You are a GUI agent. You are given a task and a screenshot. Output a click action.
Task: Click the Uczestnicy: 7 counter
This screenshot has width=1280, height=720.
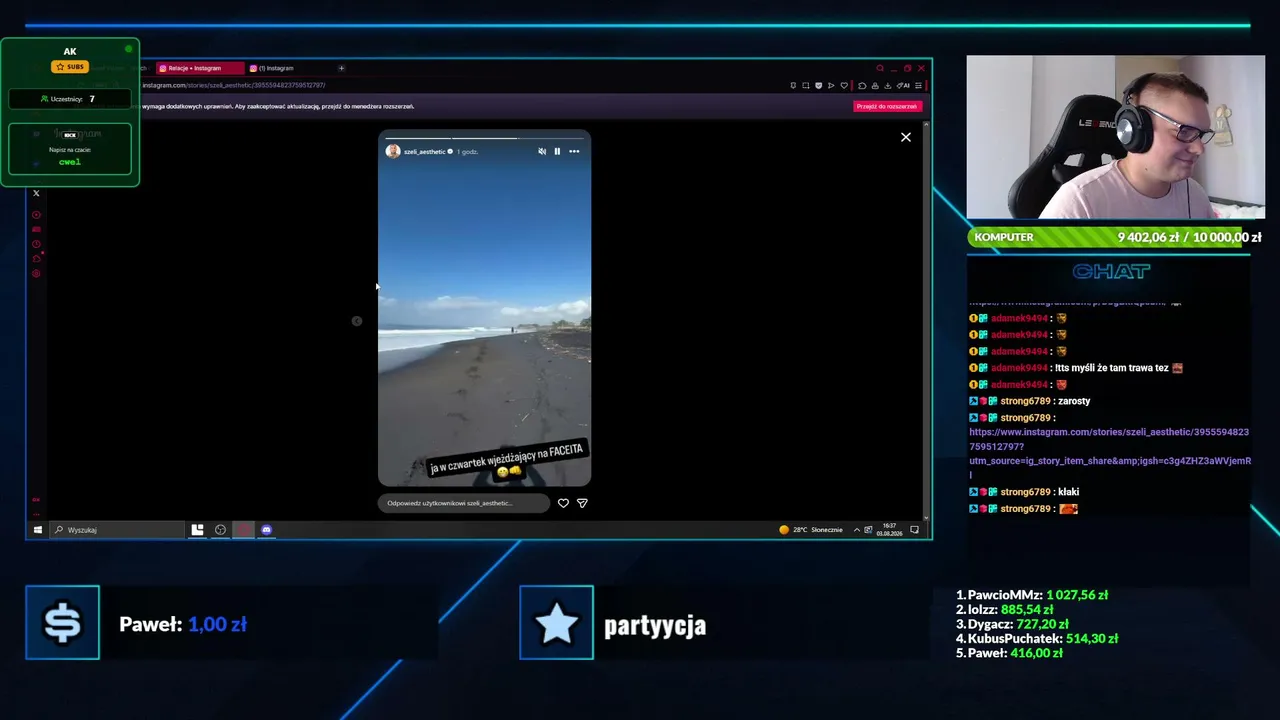(x=69, y=99)
